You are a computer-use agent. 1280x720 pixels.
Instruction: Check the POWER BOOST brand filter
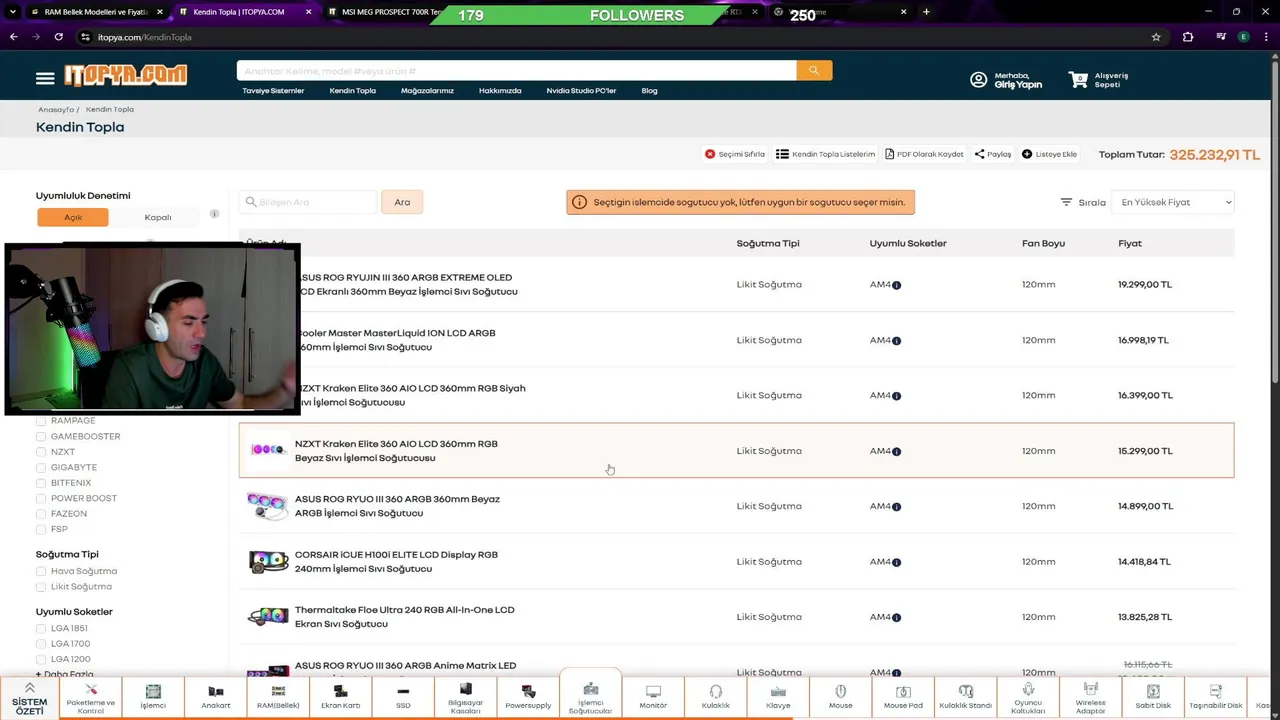[x=41, y=498]
